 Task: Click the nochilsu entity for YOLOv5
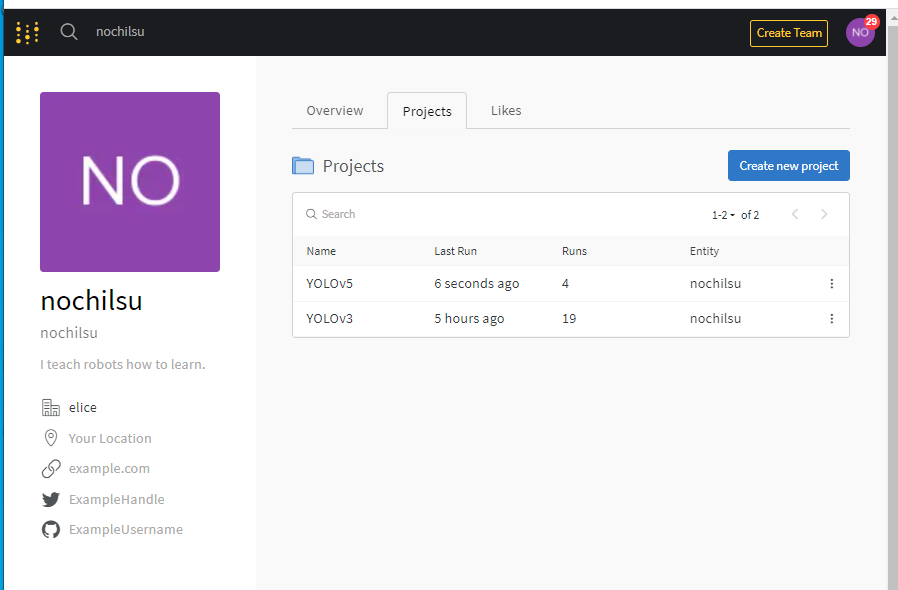click(715, 284)
